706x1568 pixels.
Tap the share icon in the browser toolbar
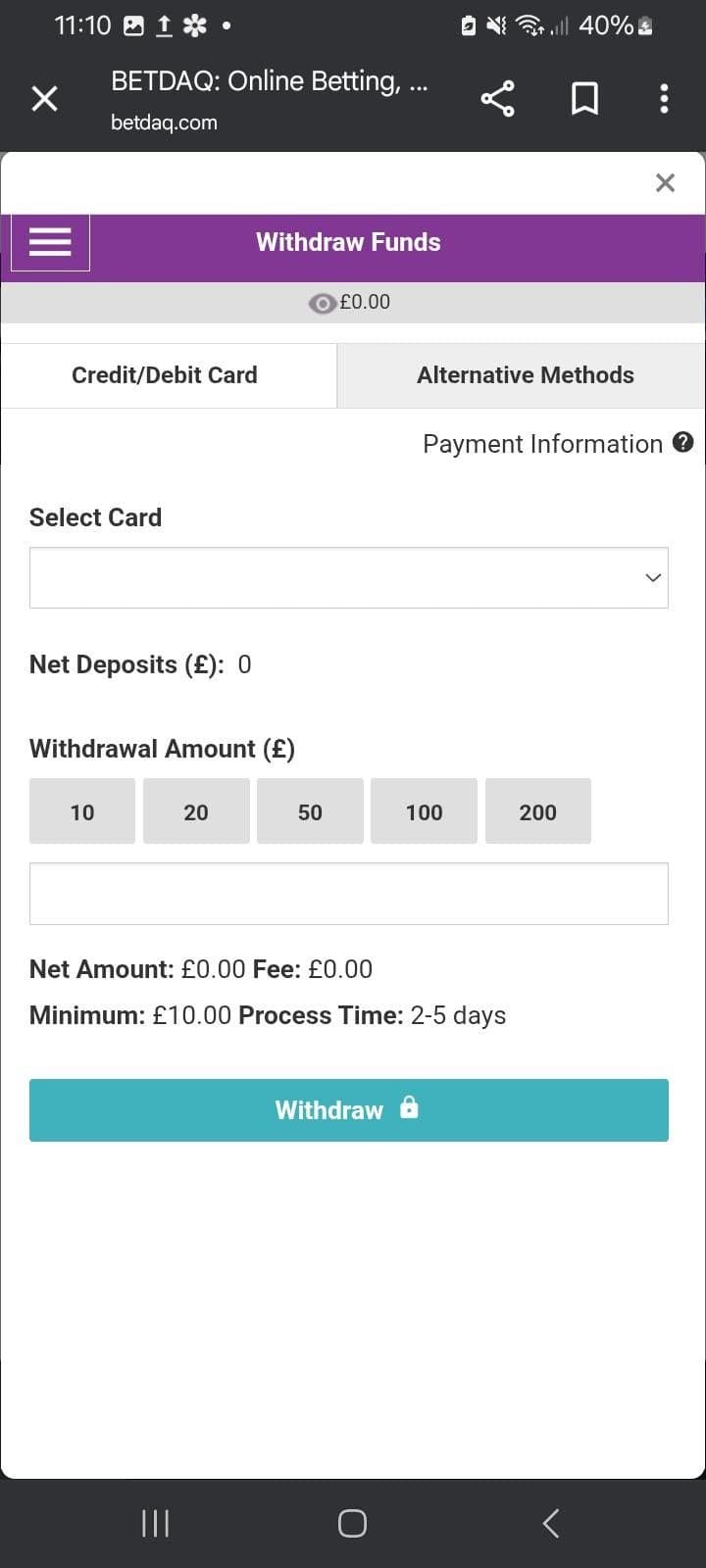497,98
